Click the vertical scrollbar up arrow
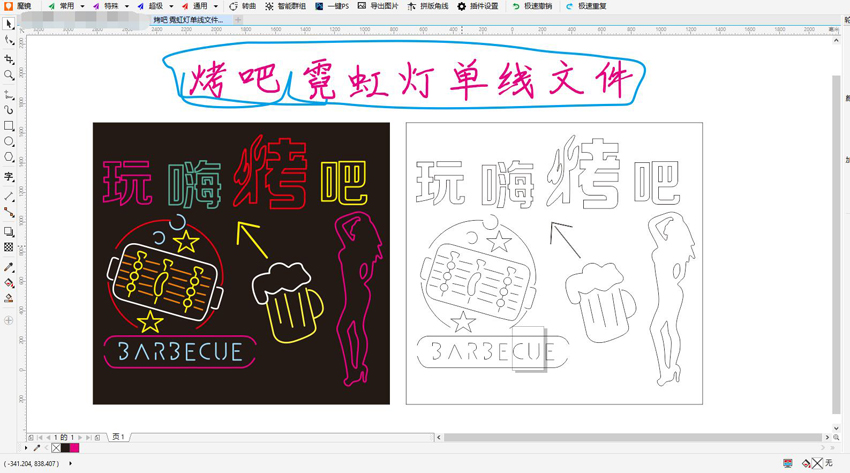Viewport: 850px width, 473px height. 836,41
